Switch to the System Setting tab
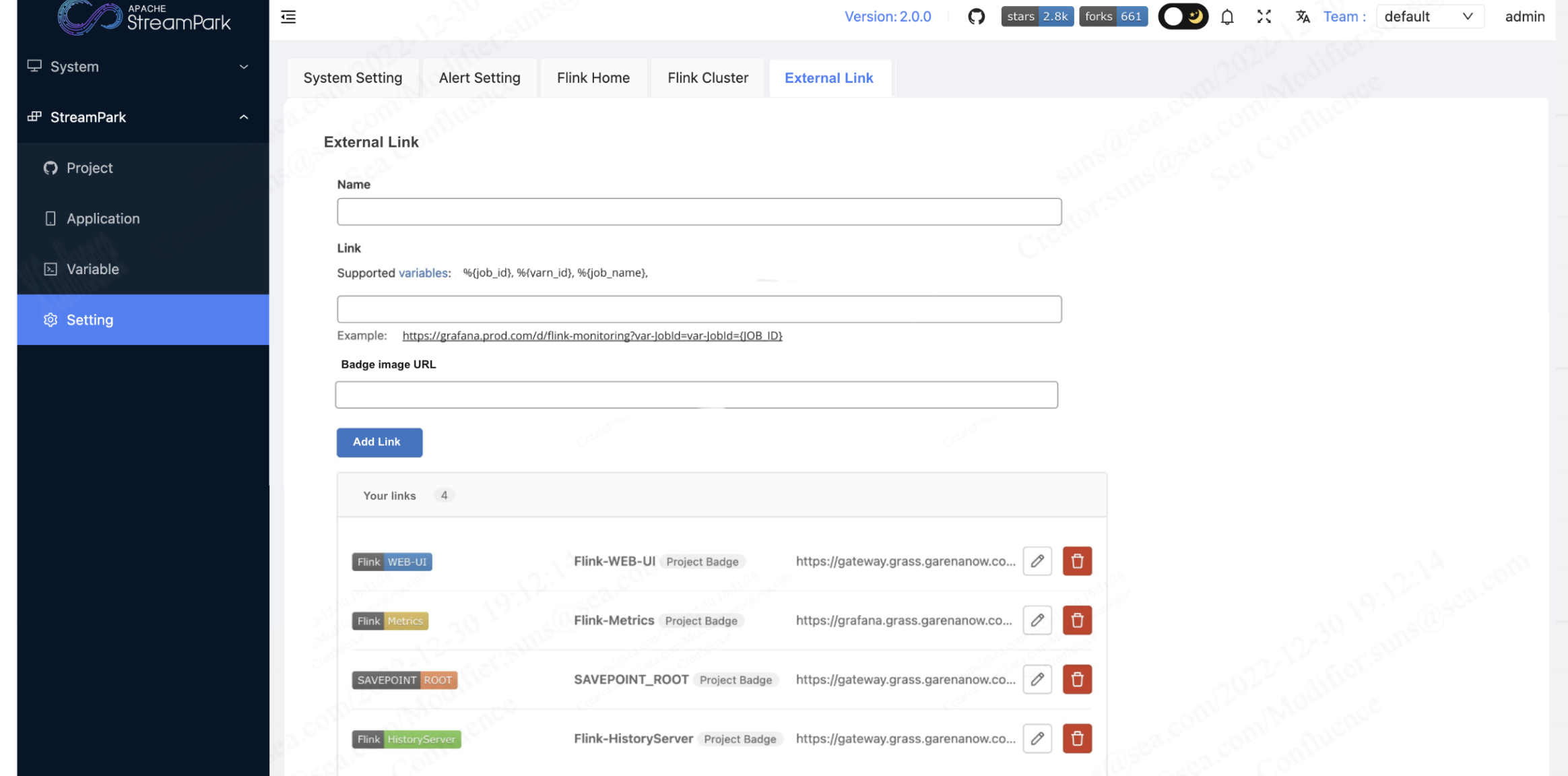 pos(353,78)
